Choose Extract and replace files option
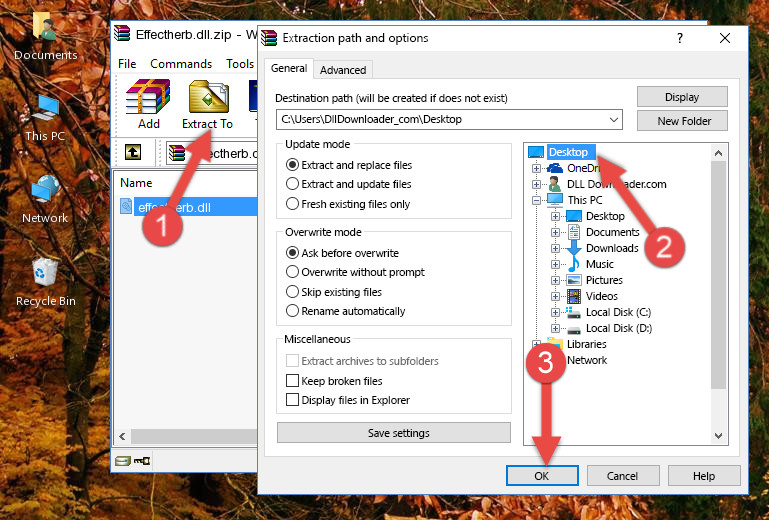769x520 pixels. click(x=292, y=165)
